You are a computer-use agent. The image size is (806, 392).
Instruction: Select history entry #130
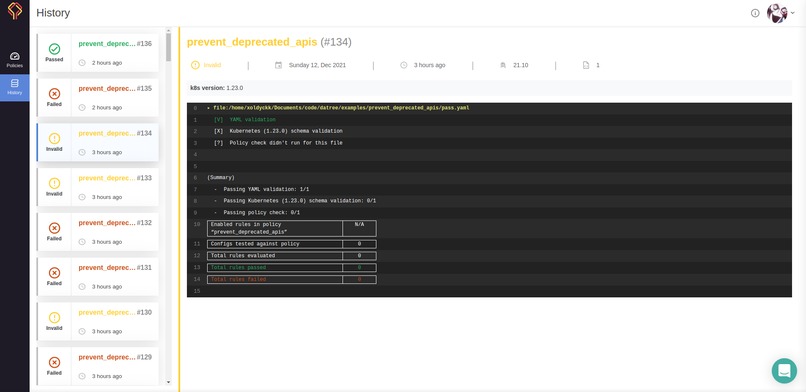[x=98, y=321]
